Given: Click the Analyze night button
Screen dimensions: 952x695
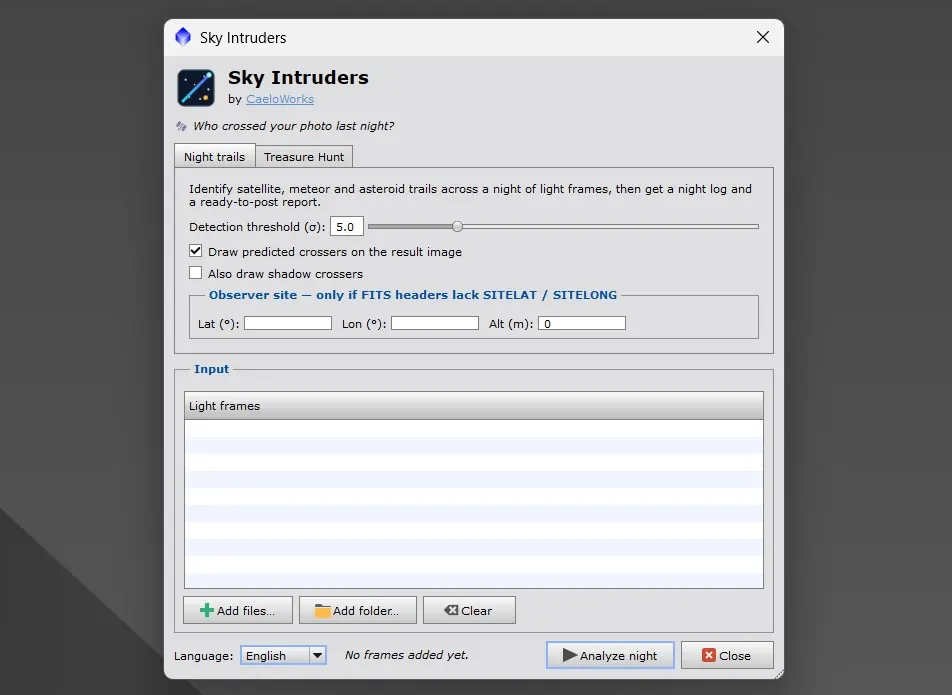Looking at the screenshot, I should tap(610, 656).
